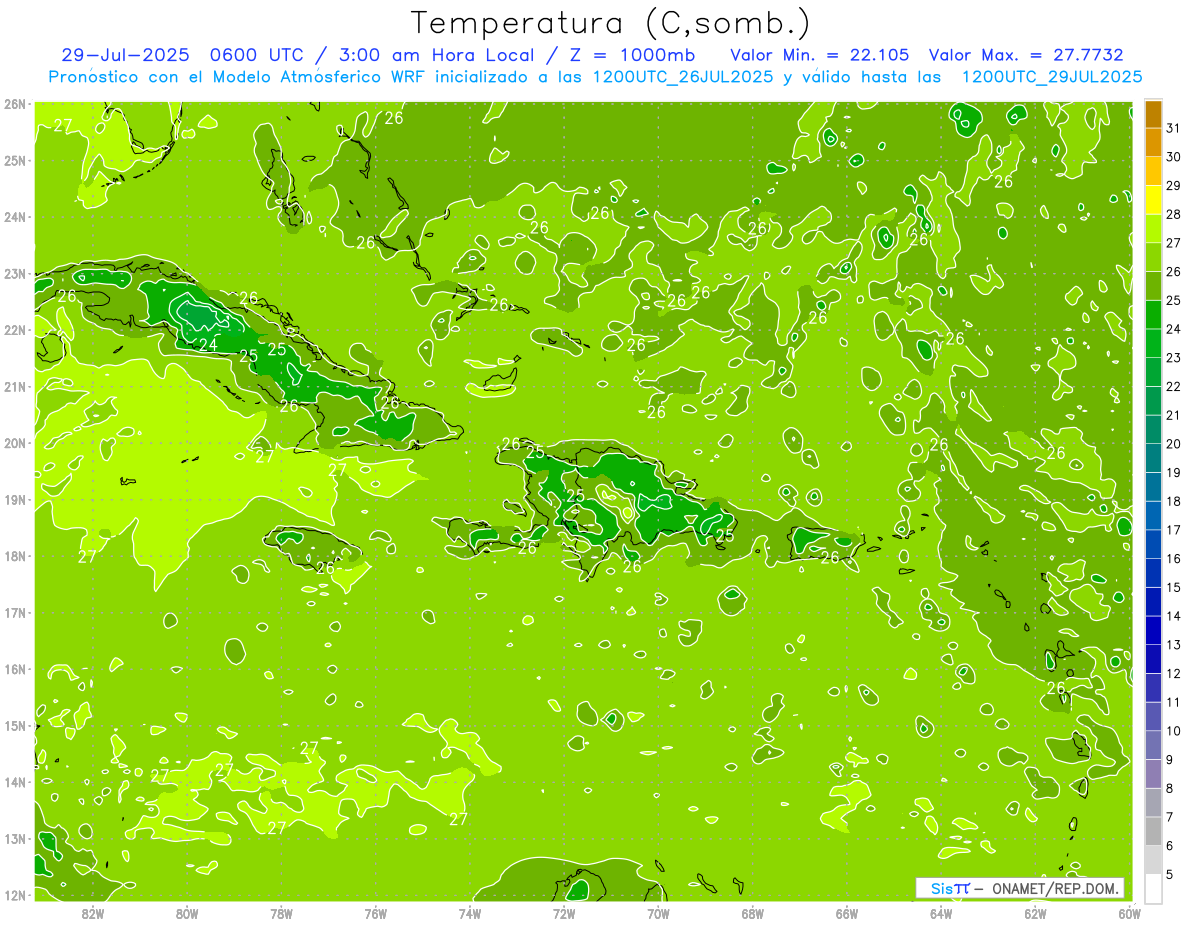The image size is (1200, 927).
Task: Click the latitude axis label 26N
Action: tap(15, 104)
